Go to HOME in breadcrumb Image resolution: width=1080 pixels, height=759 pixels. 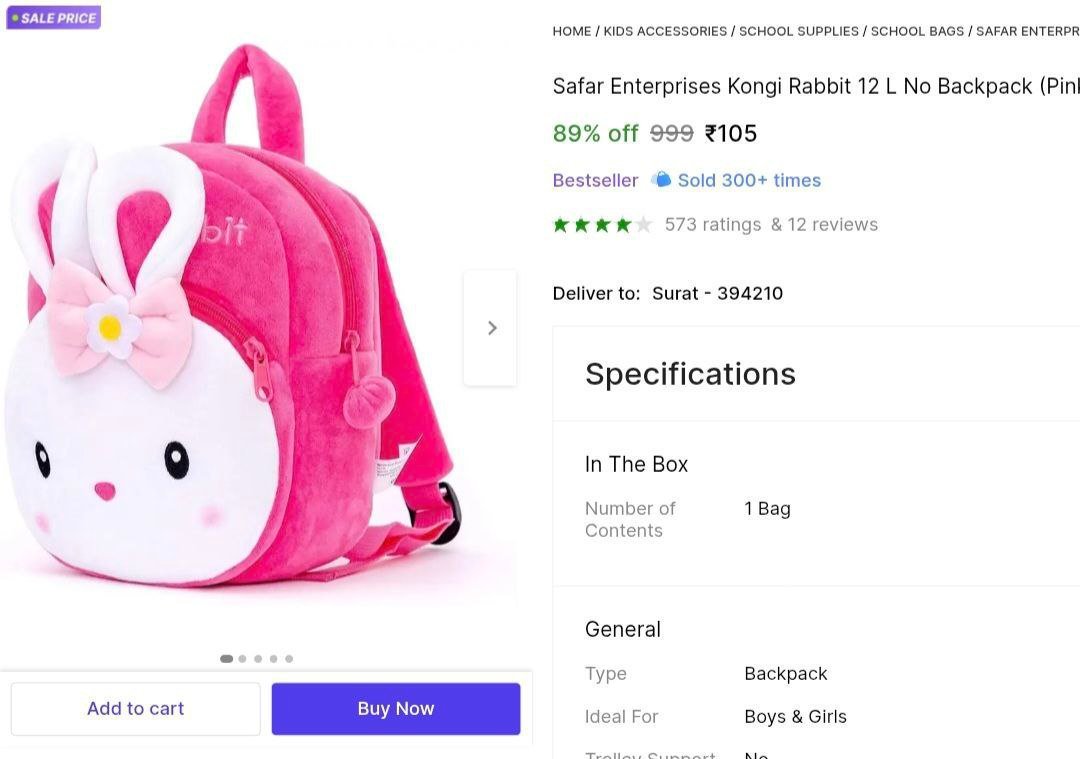pos(572,31)
